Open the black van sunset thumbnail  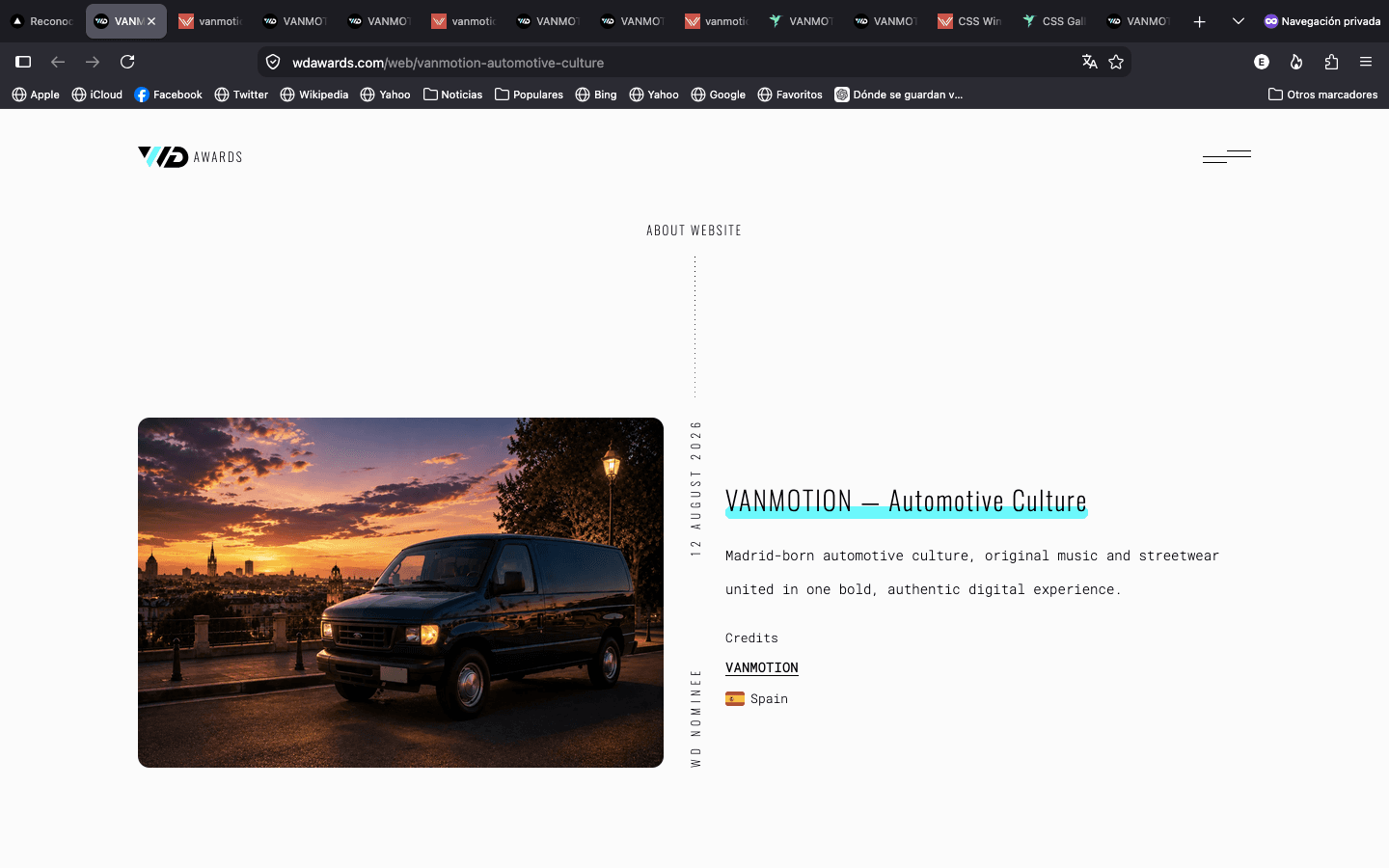[400, 592]
